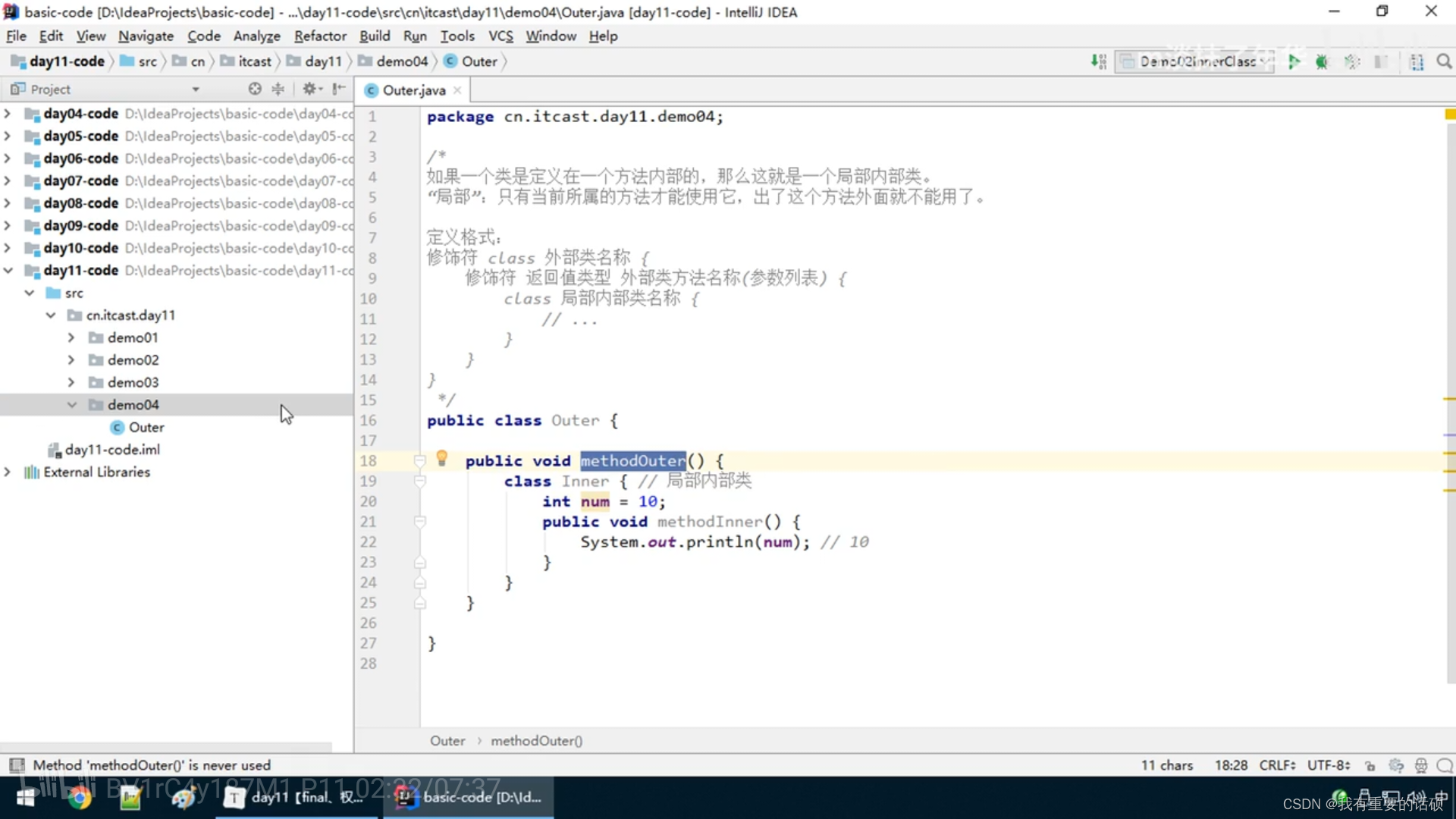Open event log speech bubble icon
The width and height of the screenshot is (1456, 819).
point(1445,765)
